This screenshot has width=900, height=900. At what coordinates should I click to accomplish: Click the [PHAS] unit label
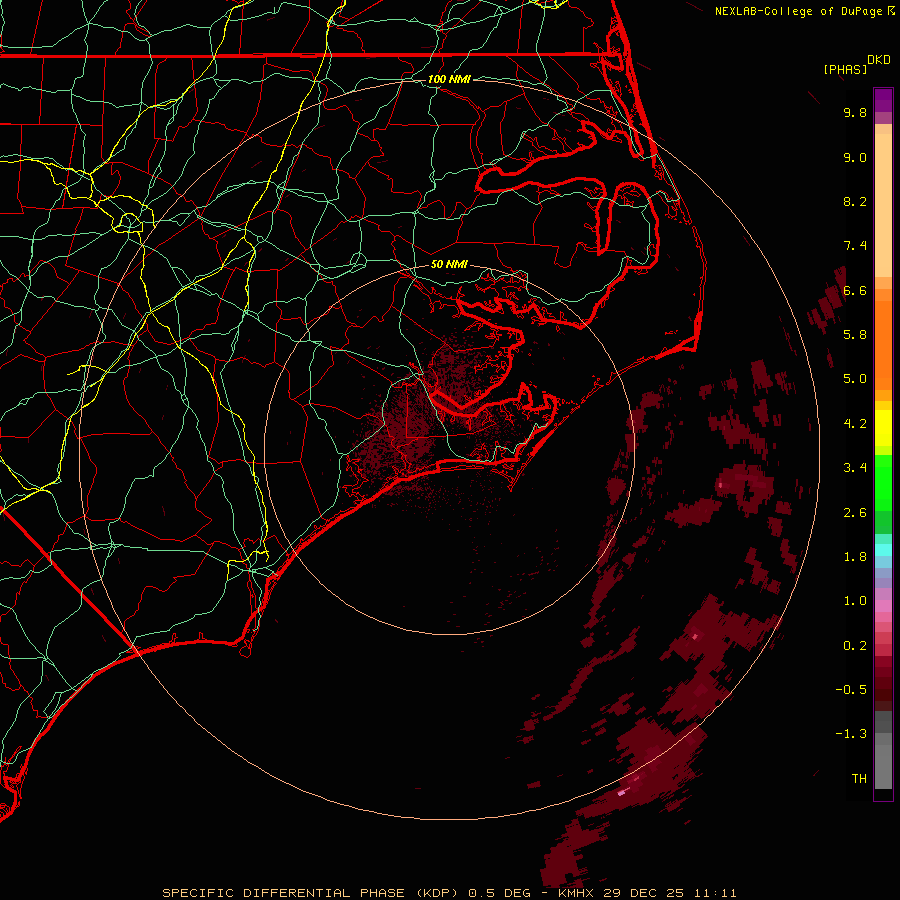coord(845,70)
